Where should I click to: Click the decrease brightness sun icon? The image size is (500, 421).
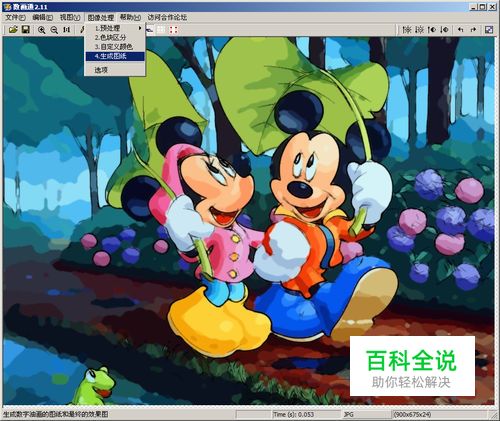tap(420, 30)
